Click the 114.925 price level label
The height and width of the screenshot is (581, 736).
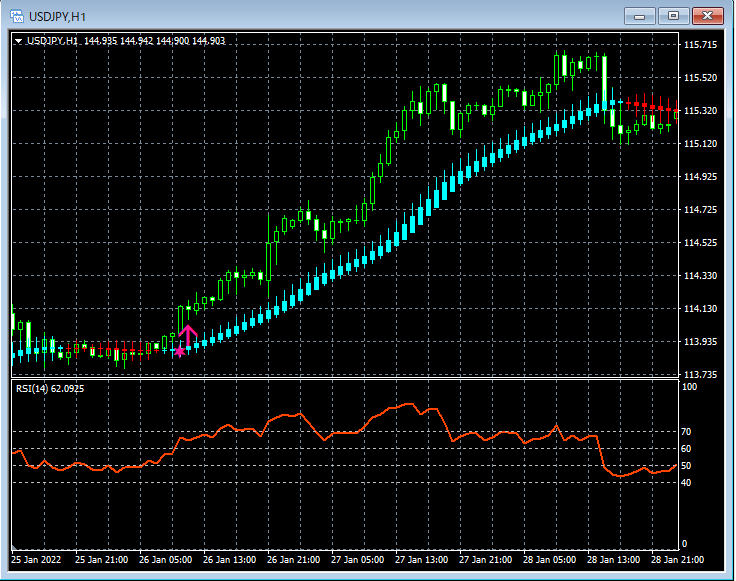coord(700,177)
